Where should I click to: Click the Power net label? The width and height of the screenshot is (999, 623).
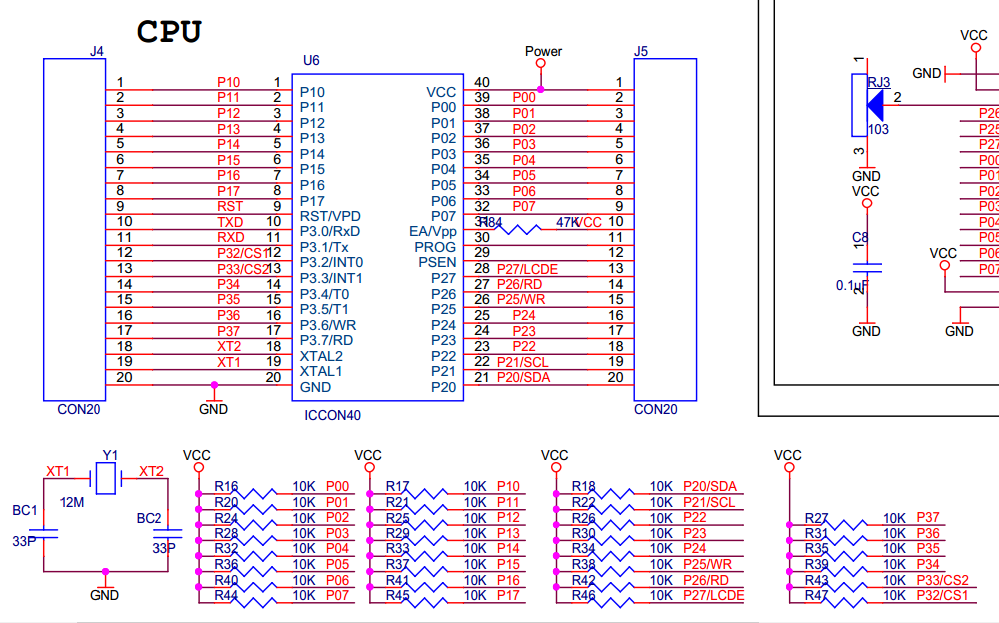(543, 51)
